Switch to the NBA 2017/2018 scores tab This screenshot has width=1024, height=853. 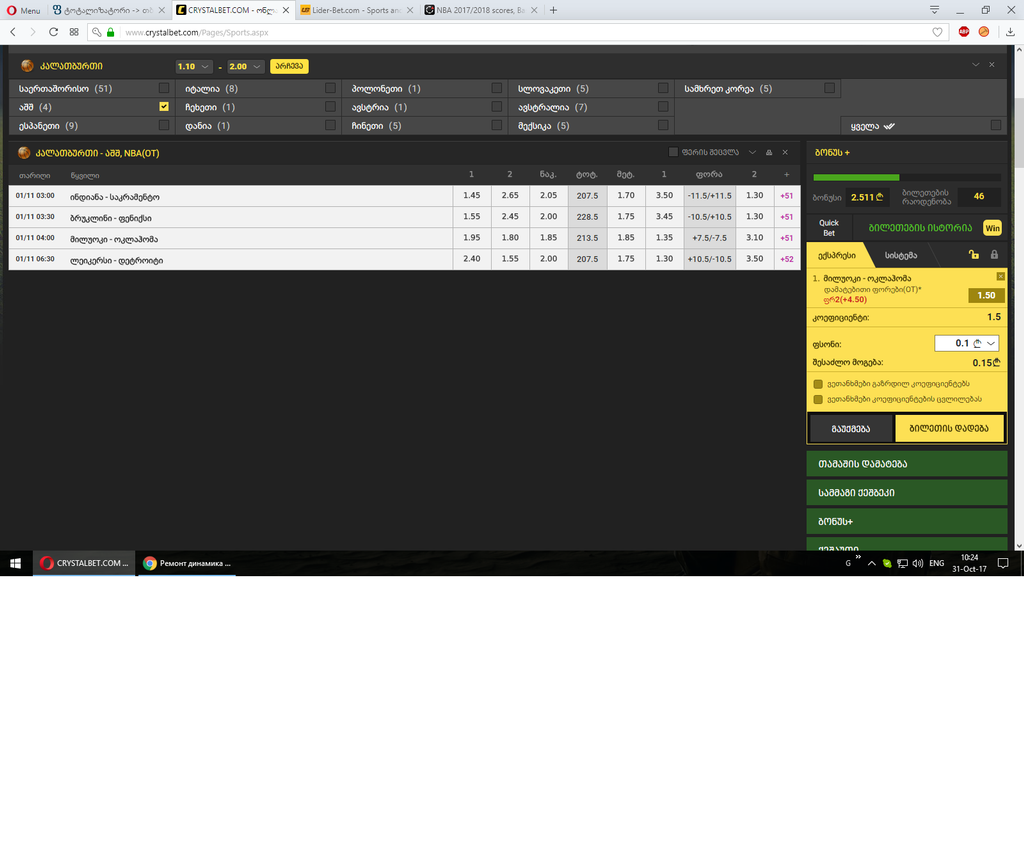tap(480, 10)
